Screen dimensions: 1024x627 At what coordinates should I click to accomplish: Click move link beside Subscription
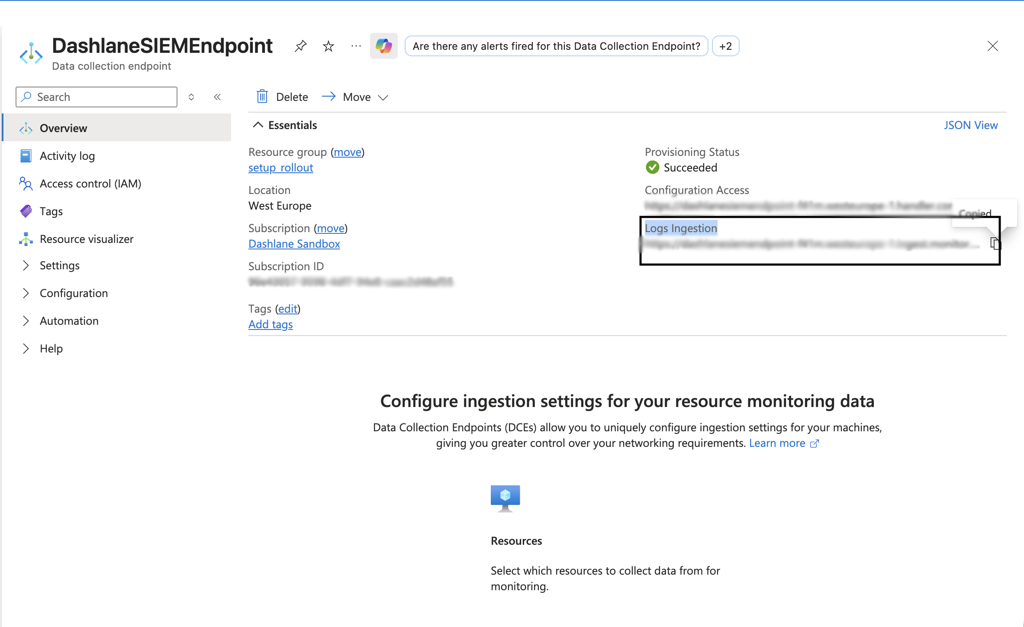point(330,228)
